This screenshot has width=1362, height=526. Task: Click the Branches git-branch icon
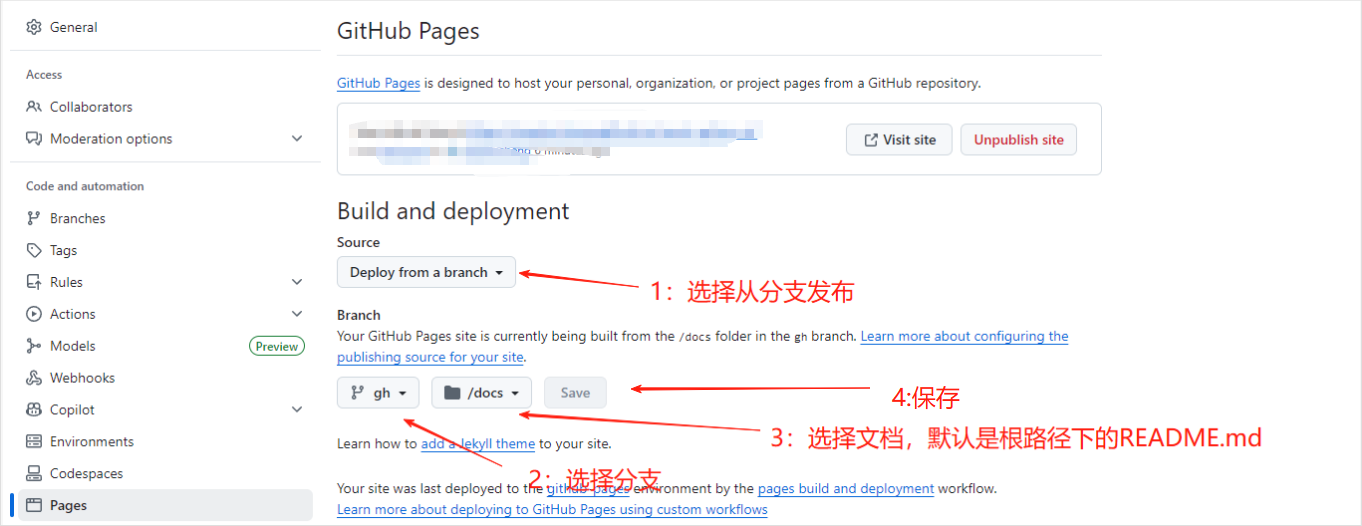34,219
